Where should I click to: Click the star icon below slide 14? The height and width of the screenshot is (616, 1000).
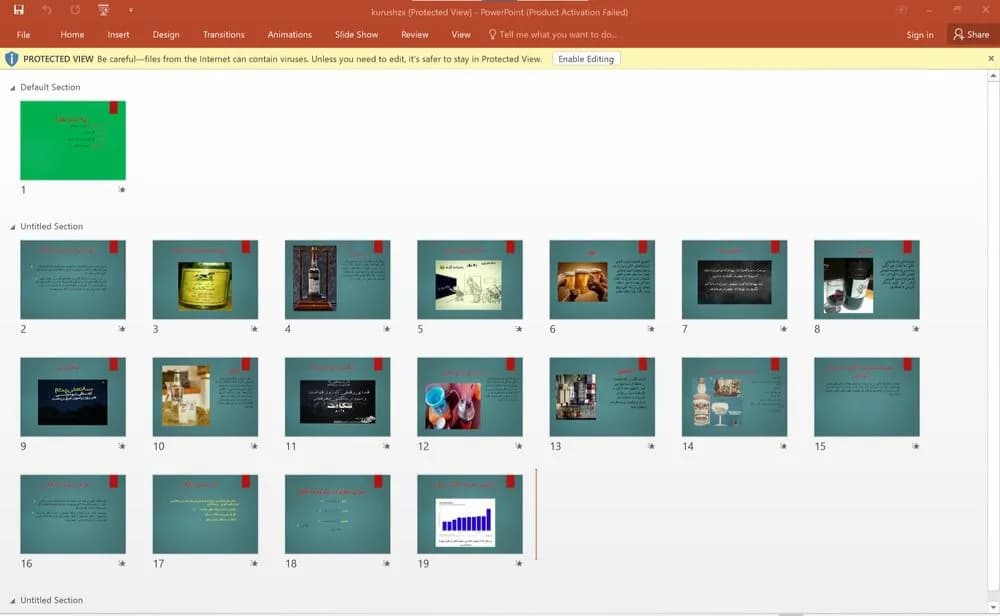tap(783, 446)
